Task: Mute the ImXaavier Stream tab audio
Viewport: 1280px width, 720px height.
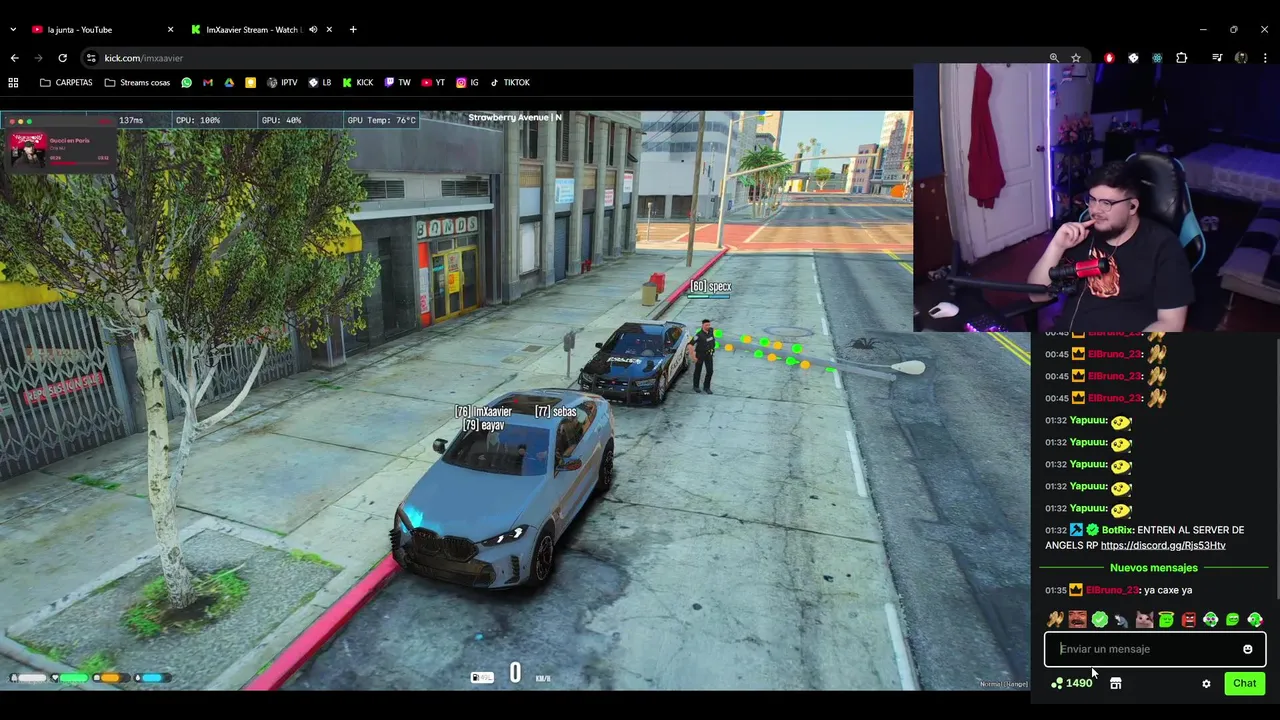Action: click(x=313, y=30)
